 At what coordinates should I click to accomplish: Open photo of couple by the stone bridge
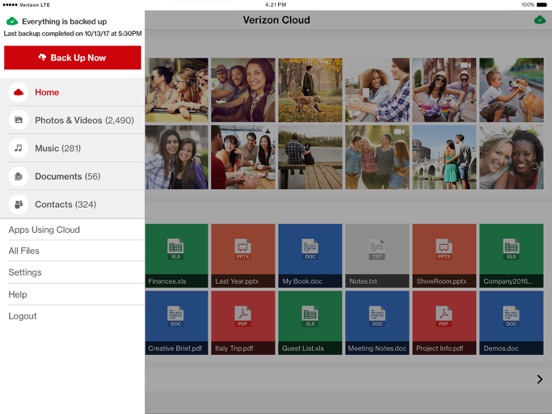(444, 157)
